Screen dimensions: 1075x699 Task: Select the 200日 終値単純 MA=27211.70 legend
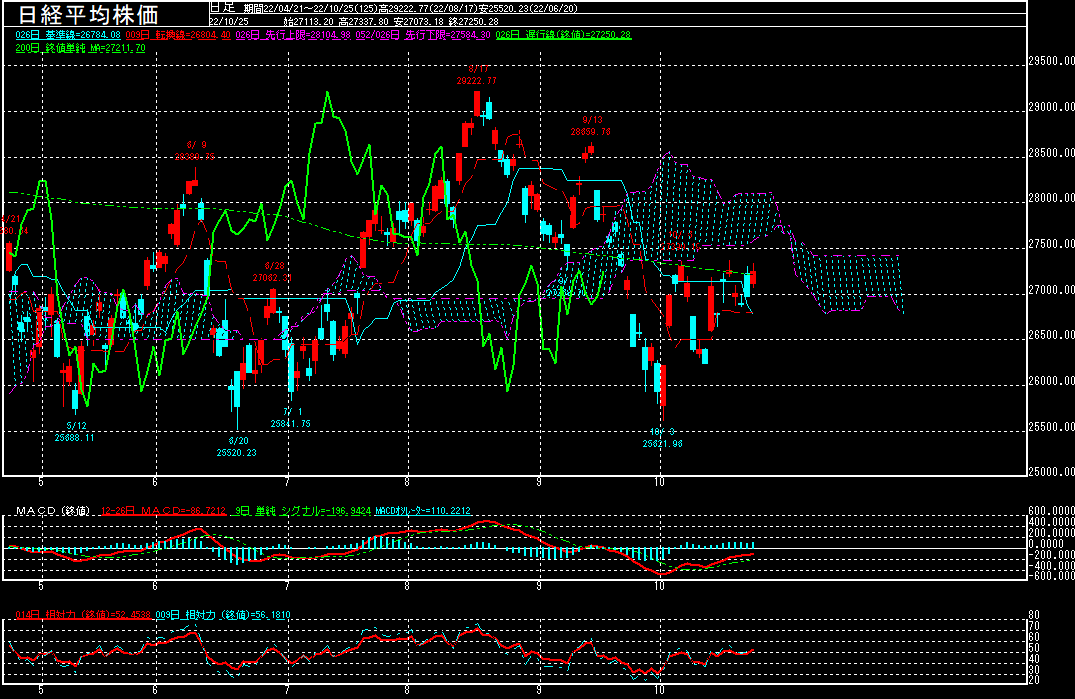click(x=80, y=48)
